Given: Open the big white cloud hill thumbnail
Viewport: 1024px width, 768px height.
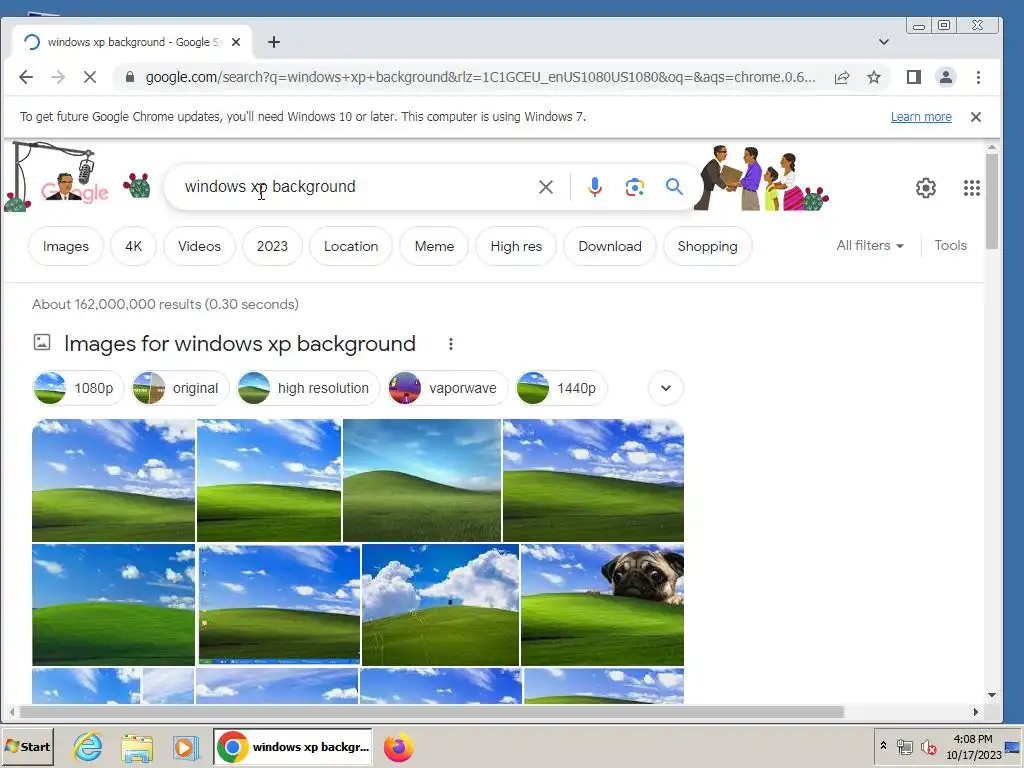Looking at the screenshot, I should coord(440,605).
